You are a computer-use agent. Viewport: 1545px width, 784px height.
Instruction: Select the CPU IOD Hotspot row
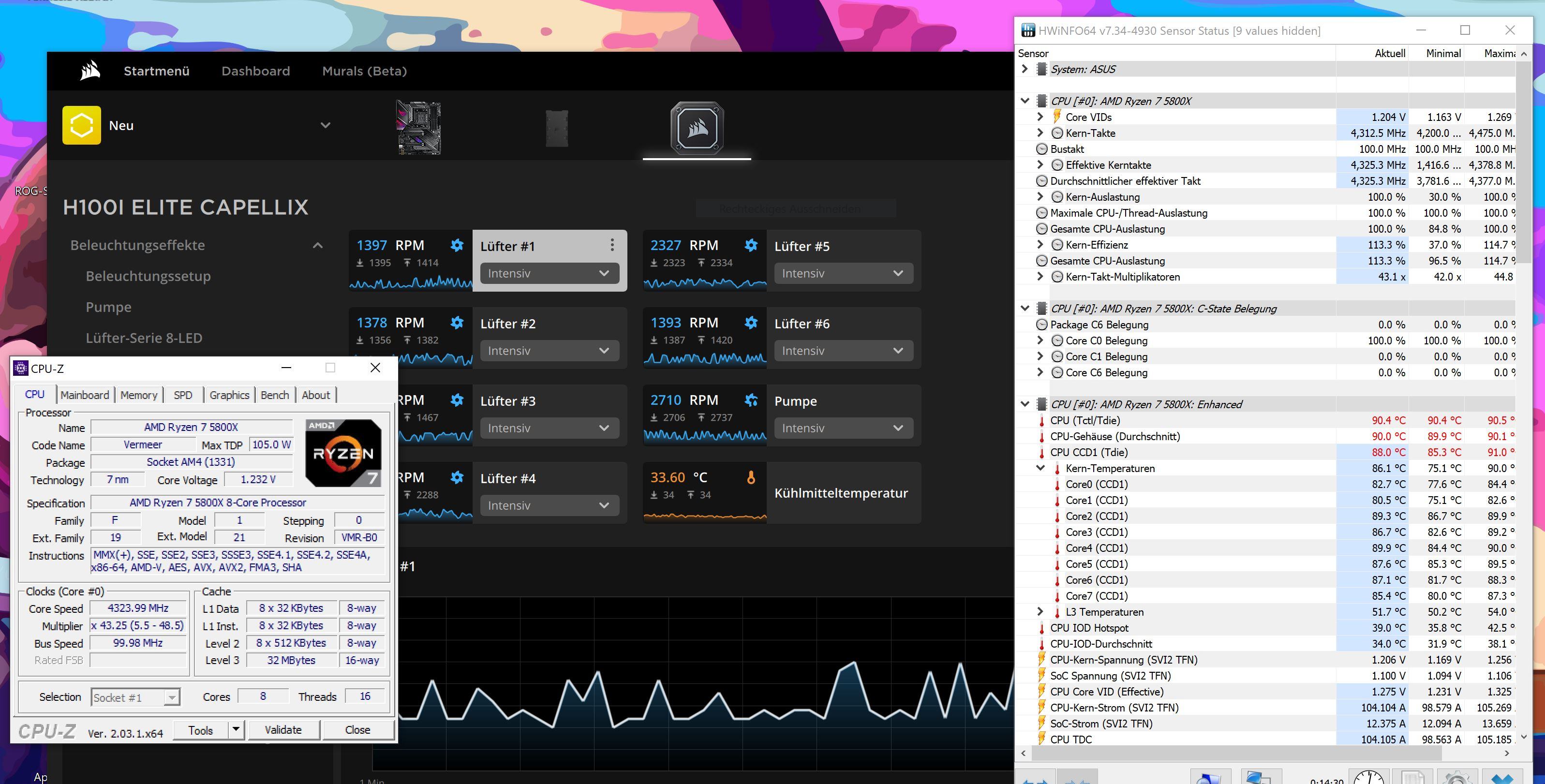pos(1265,627)
